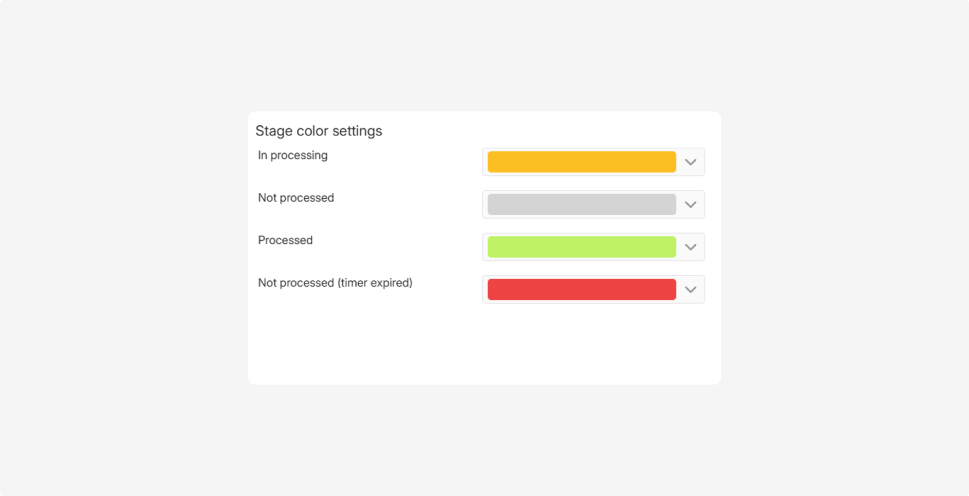Click the Processed label text
This screenshot has width=969, height=496.
[285, 241]
